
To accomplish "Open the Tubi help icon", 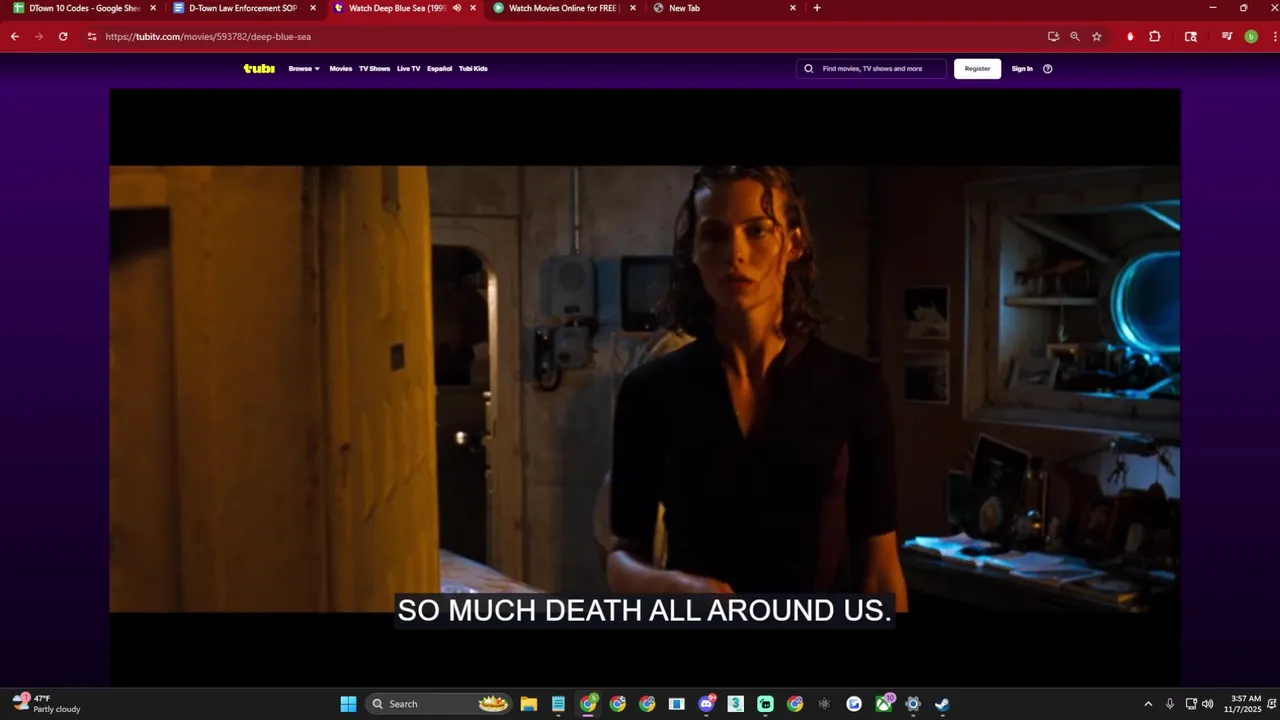I will coord(1048,69).
